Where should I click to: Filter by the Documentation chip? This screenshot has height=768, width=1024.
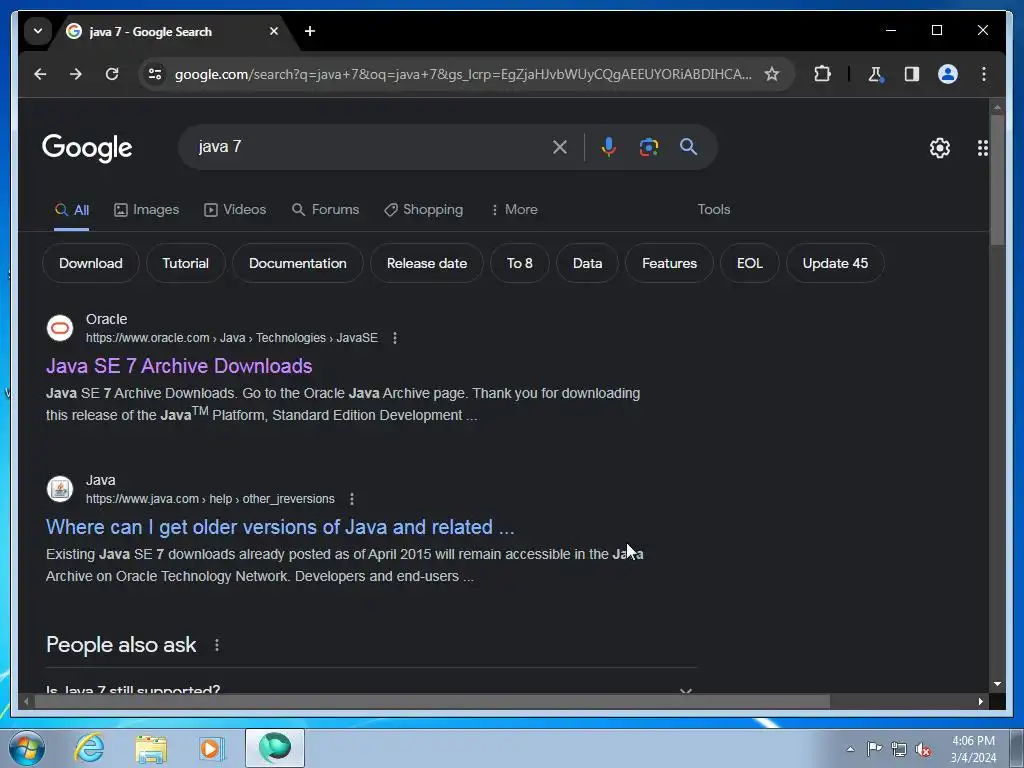[x=298, y=263]
